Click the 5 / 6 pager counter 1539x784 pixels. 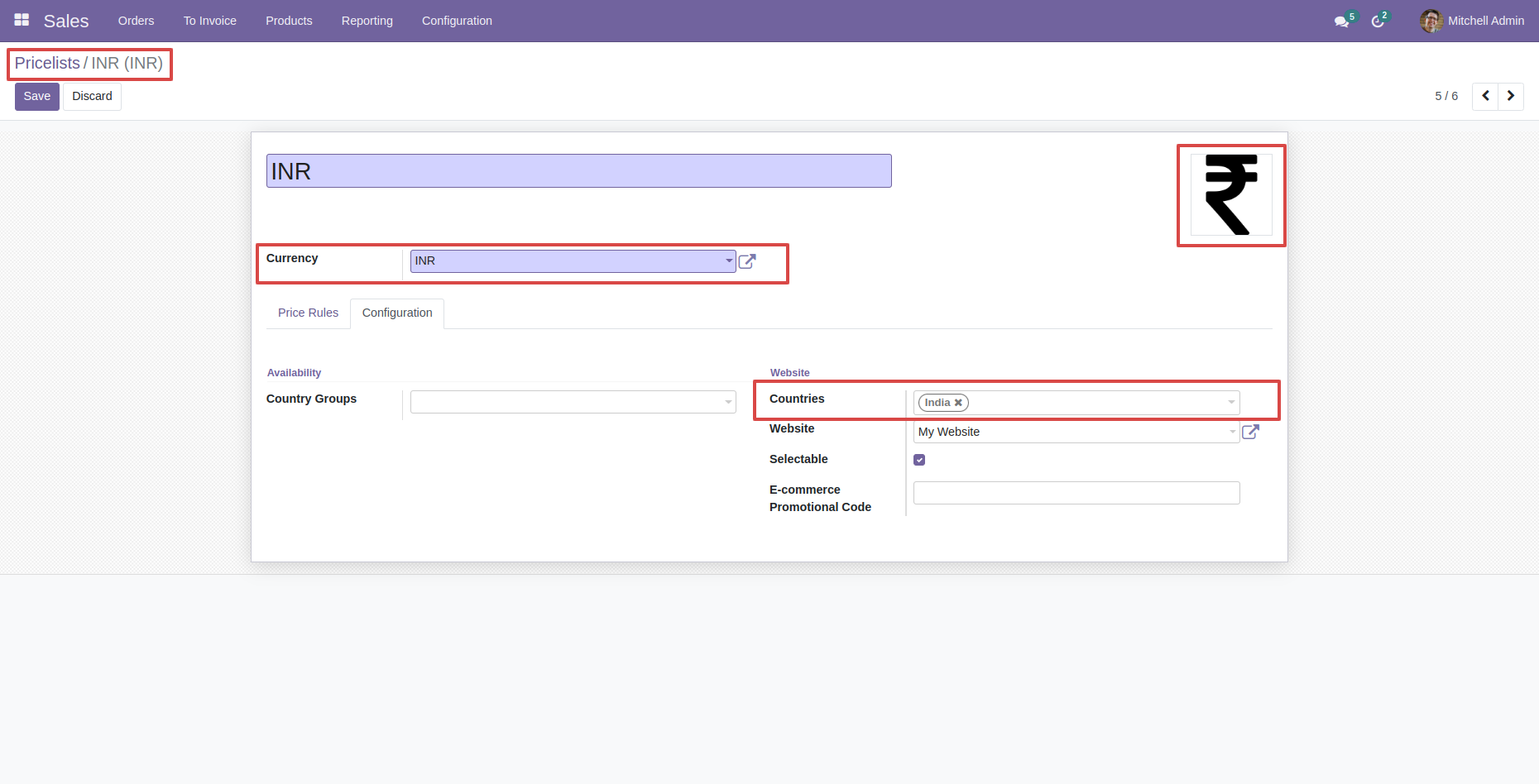1446,96
